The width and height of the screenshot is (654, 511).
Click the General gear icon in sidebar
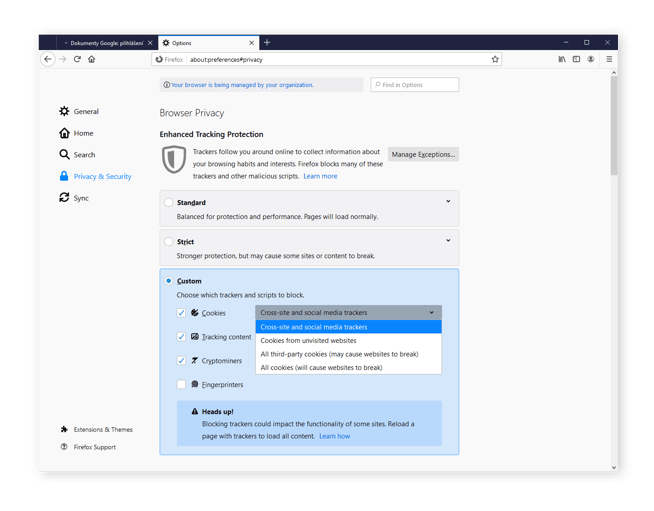[x=64, y=111]
